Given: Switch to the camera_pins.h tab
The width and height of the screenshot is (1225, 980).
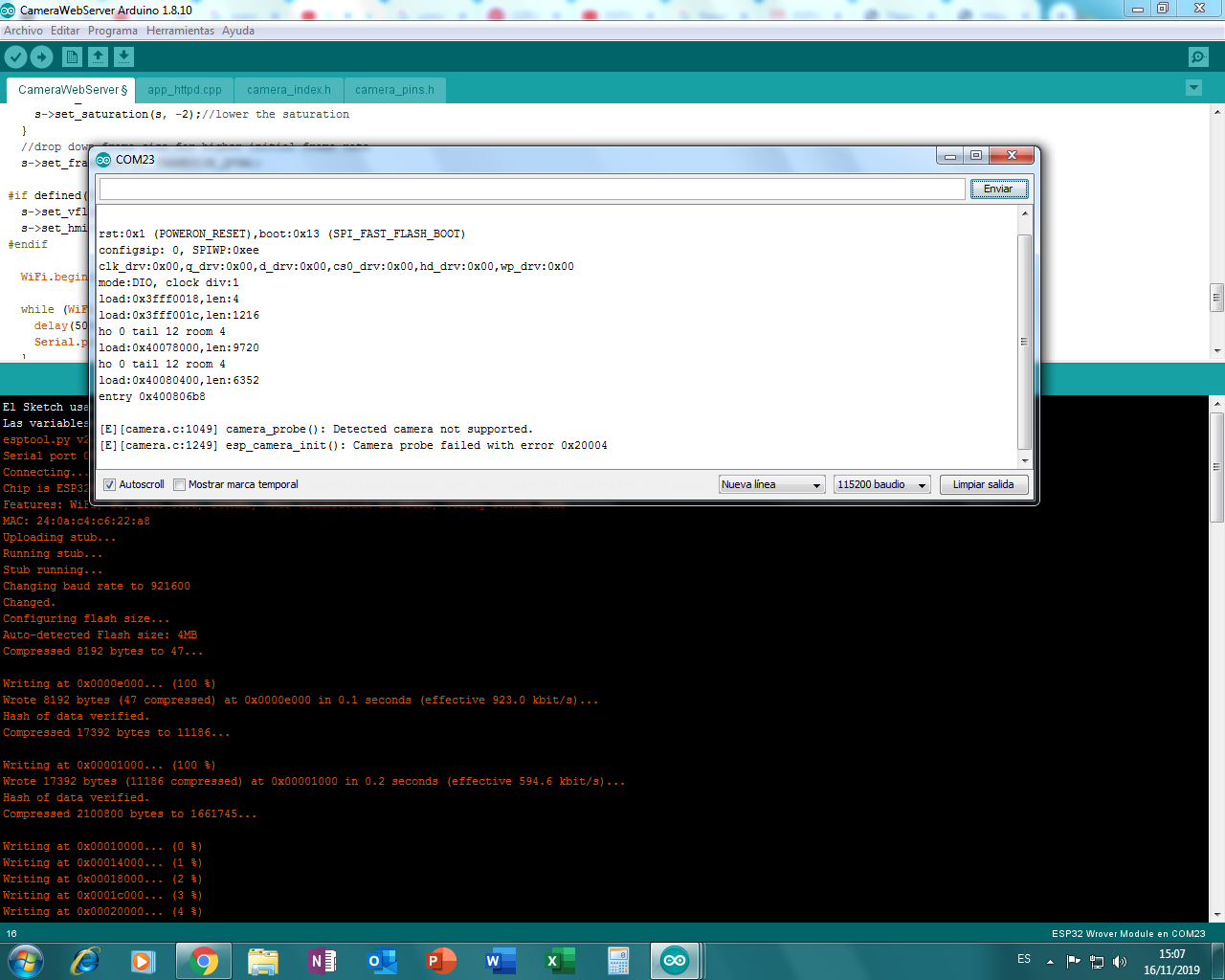Looking at the screenshot, I should pyautogui.click(x=394, y=90).
